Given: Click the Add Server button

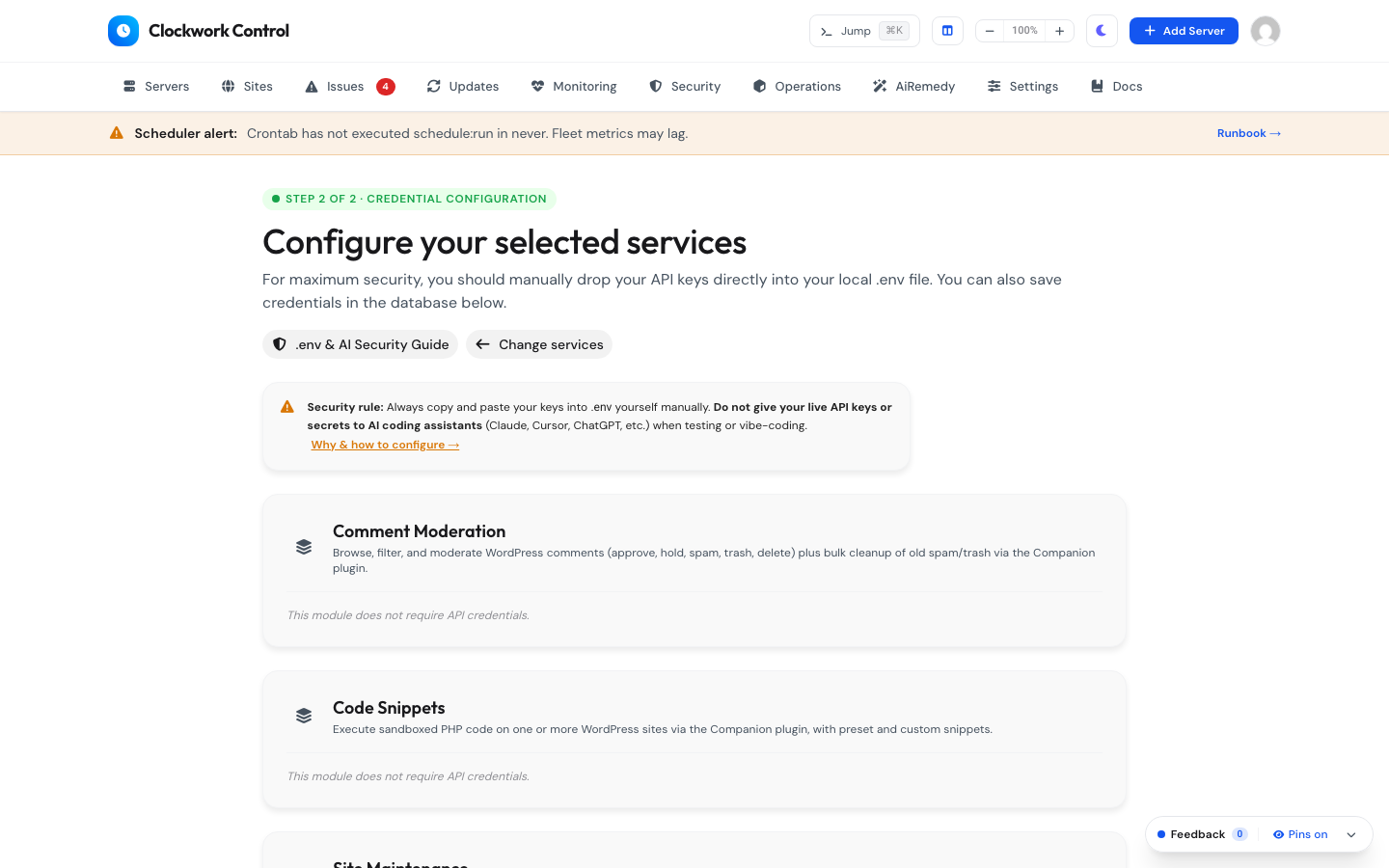Looking at the screenshot, I should point(1184,31).
